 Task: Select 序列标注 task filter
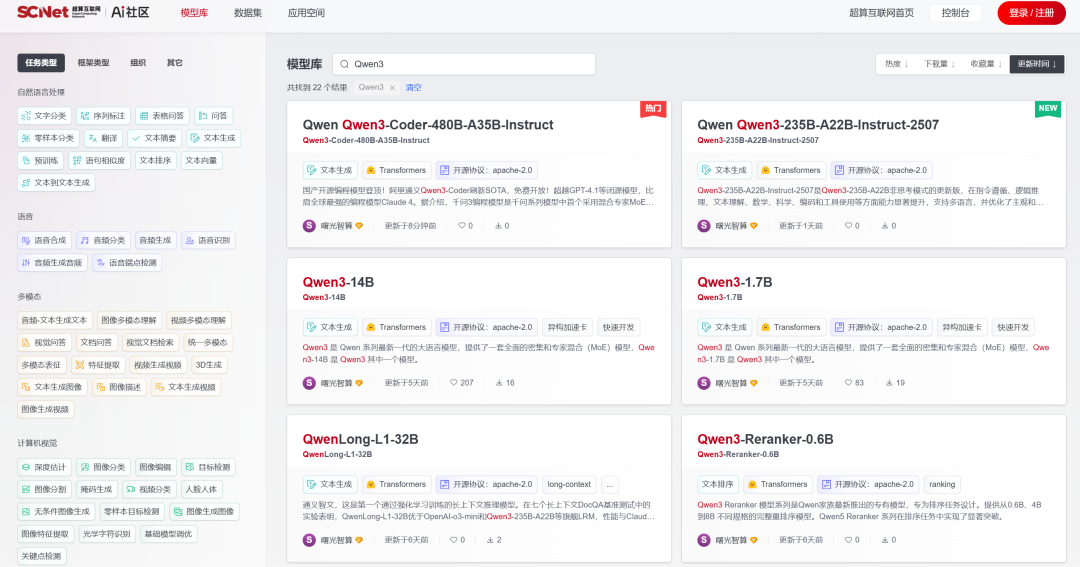coord(103,116)
